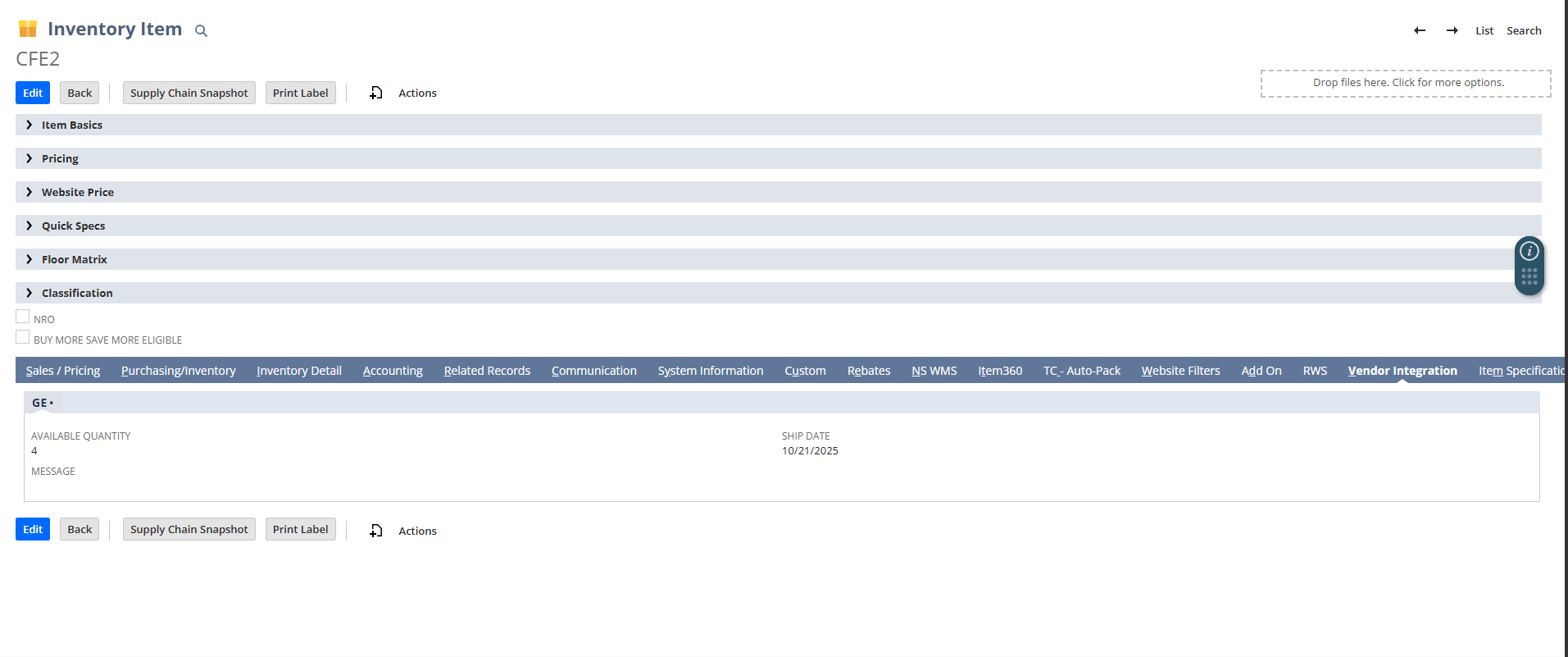Toggle the NRO checkbox
1568x657 pixels.
(x=23, y=317)
